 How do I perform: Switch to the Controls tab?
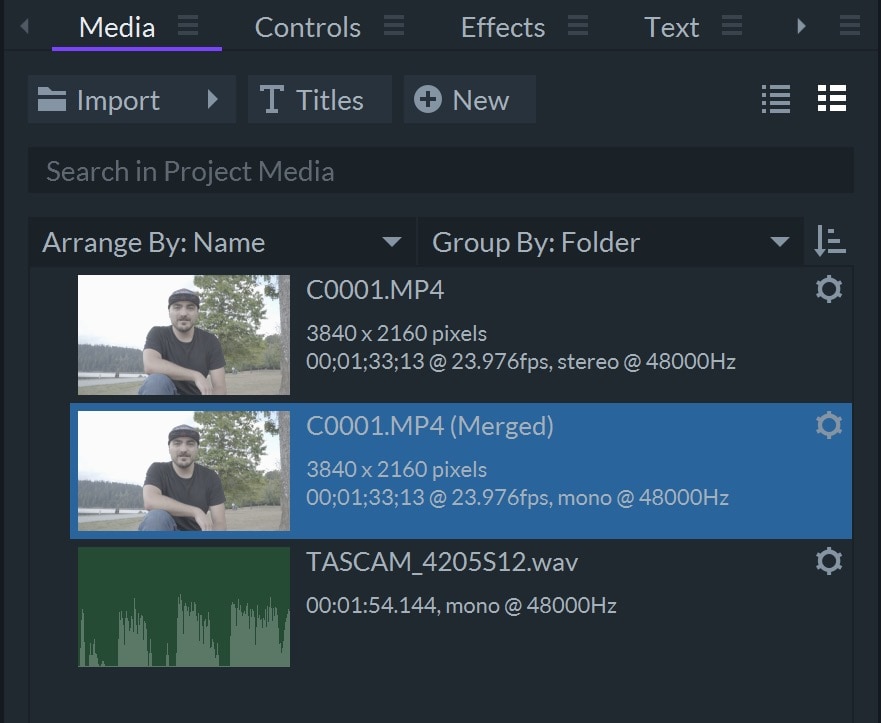(308, 27)
